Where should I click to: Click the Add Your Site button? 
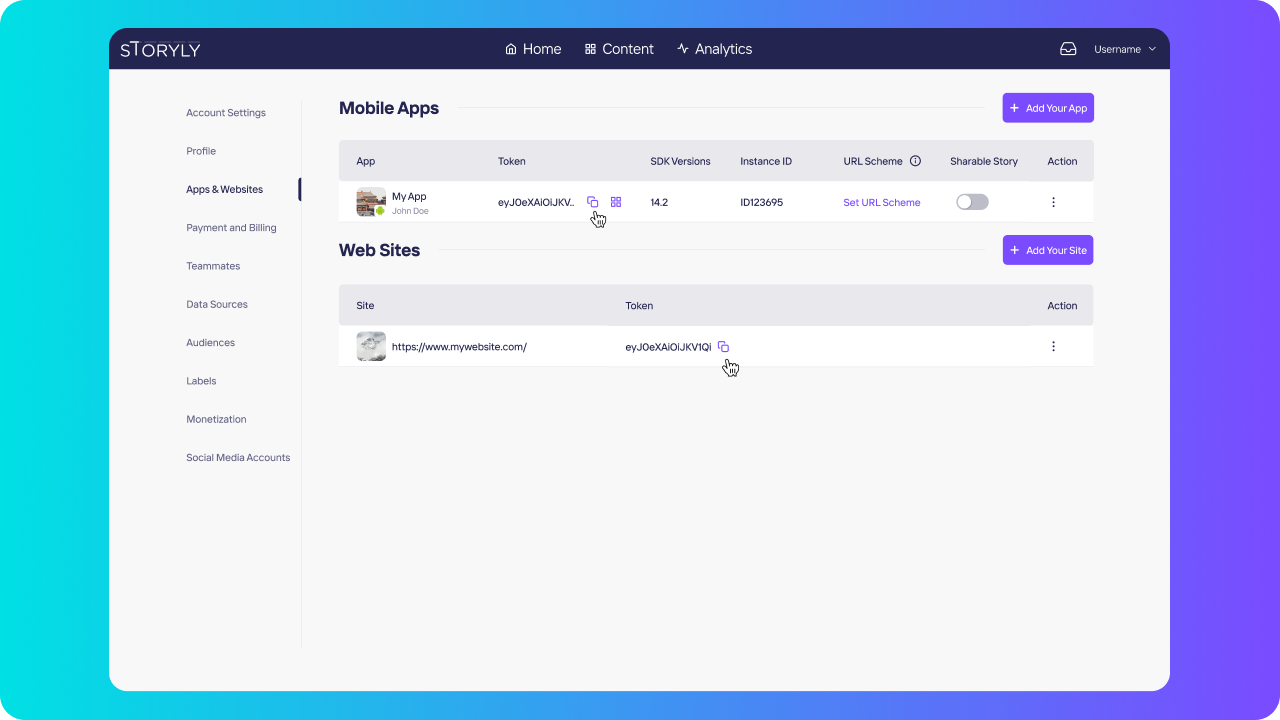click(x=1048, y=250)
